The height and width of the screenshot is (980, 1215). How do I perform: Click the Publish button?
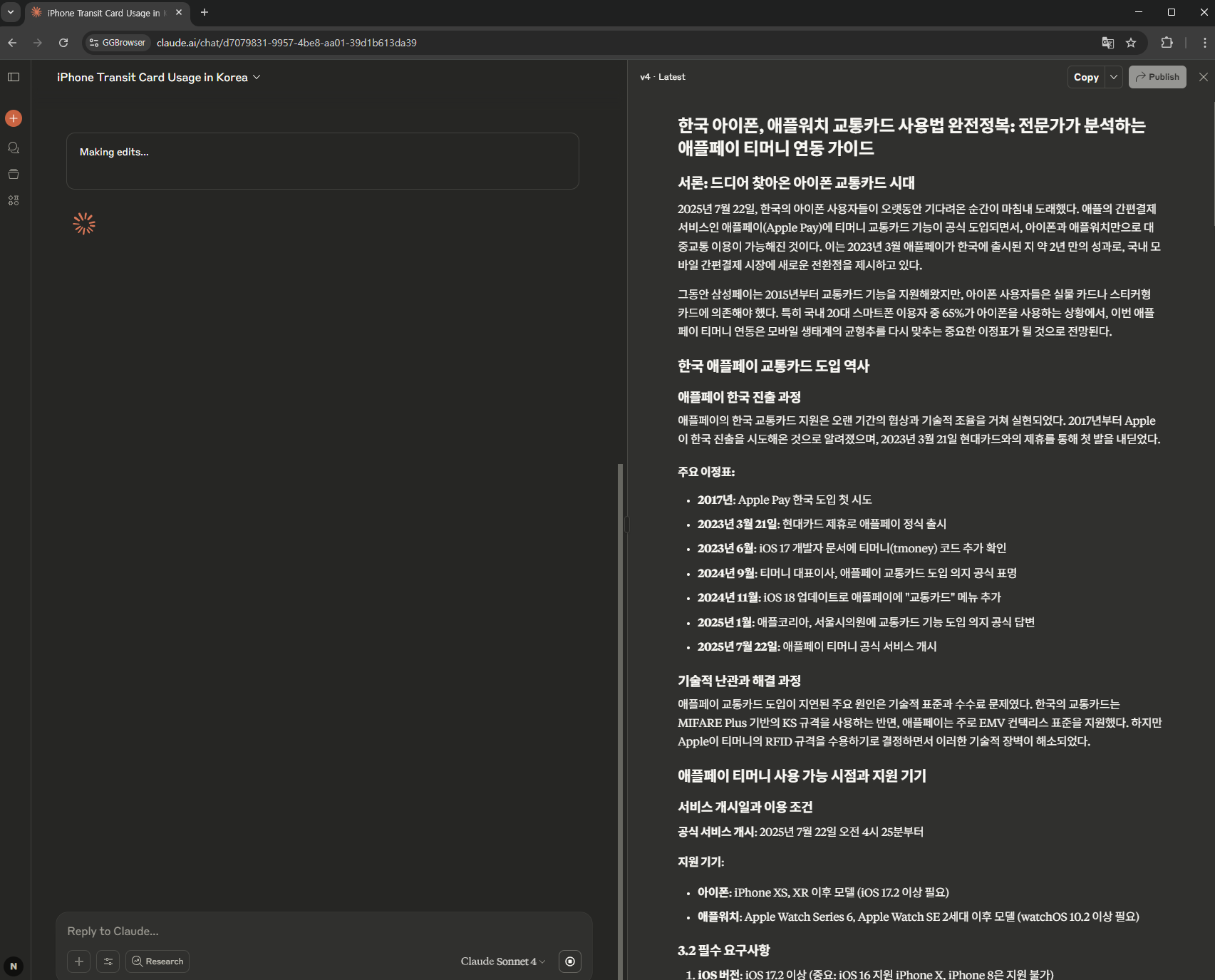coord(1157,77)
